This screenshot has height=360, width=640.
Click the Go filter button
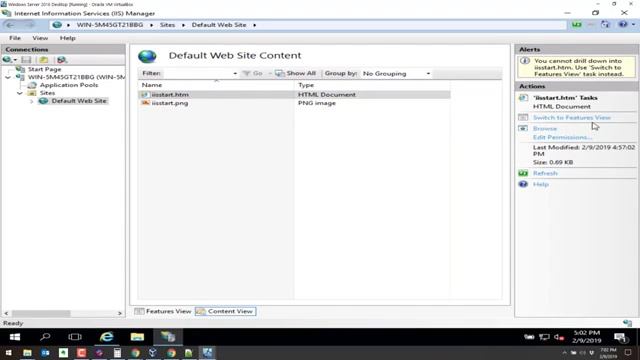tap(253, 73)
